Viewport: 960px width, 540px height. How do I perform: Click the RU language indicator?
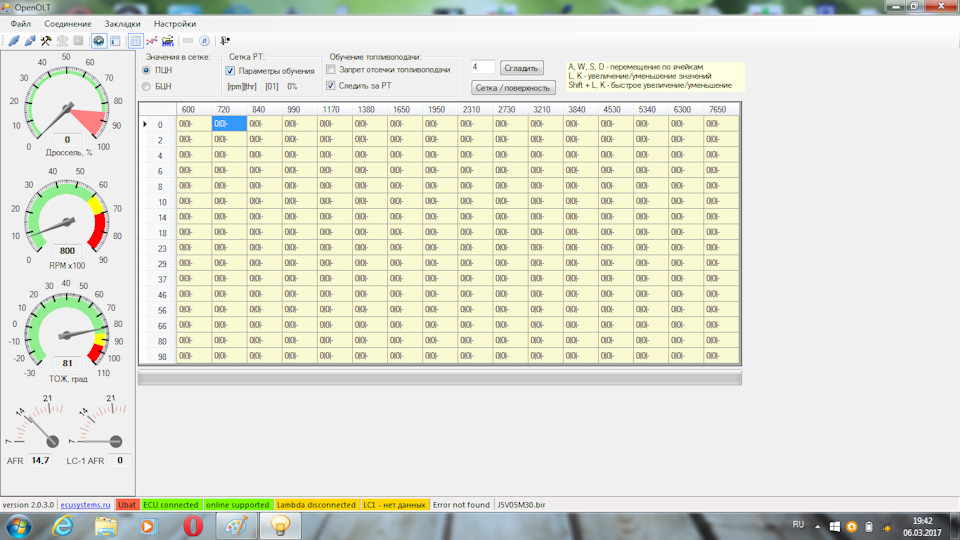pyautogui.click(x=798, y=525)
